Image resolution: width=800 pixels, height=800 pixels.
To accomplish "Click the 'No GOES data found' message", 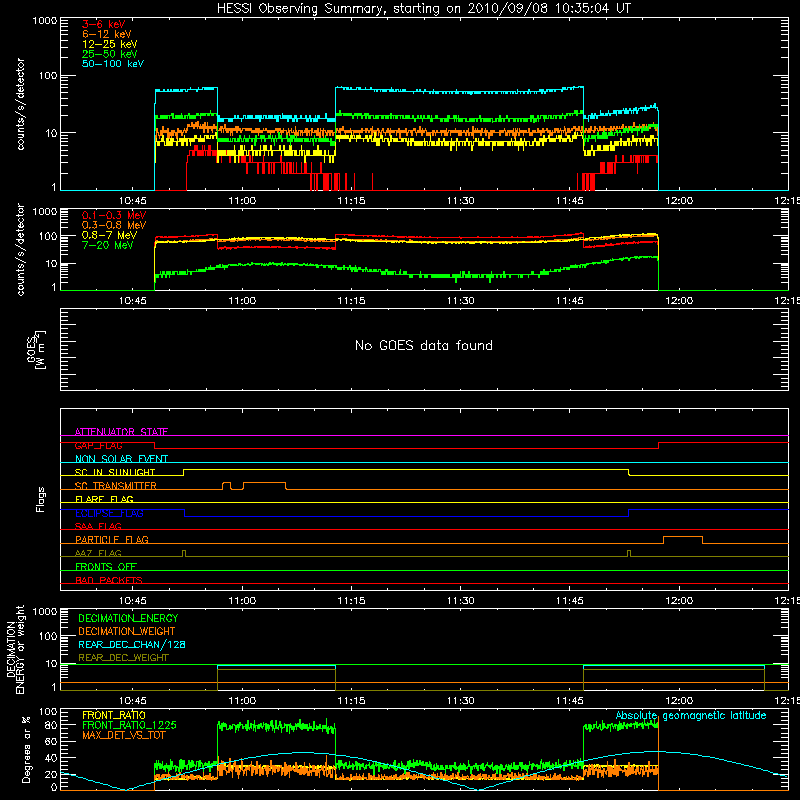I will pyautogui.click(x=424, y=345).
